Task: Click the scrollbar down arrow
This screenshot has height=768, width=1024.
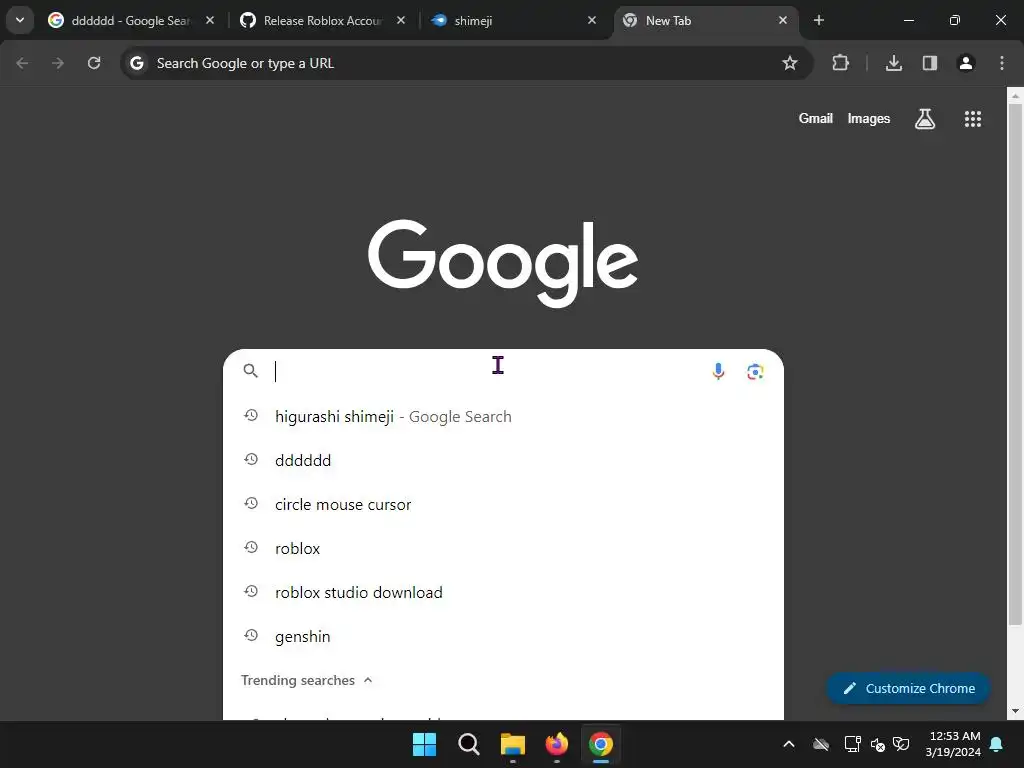Action: (1015, 711)
